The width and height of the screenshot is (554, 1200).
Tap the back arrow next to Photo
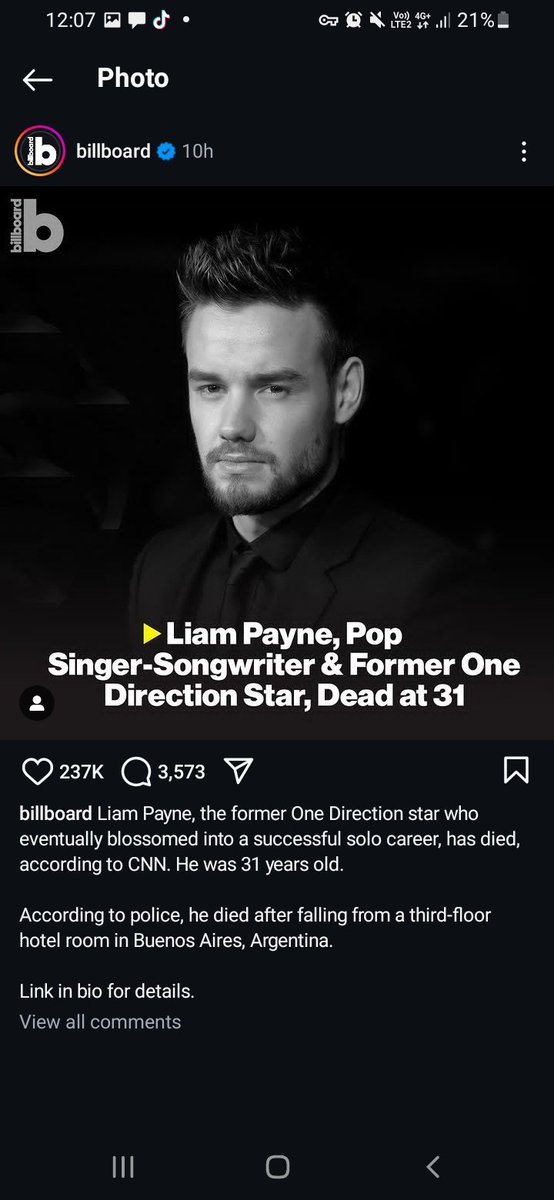click(x=37, y=80)
